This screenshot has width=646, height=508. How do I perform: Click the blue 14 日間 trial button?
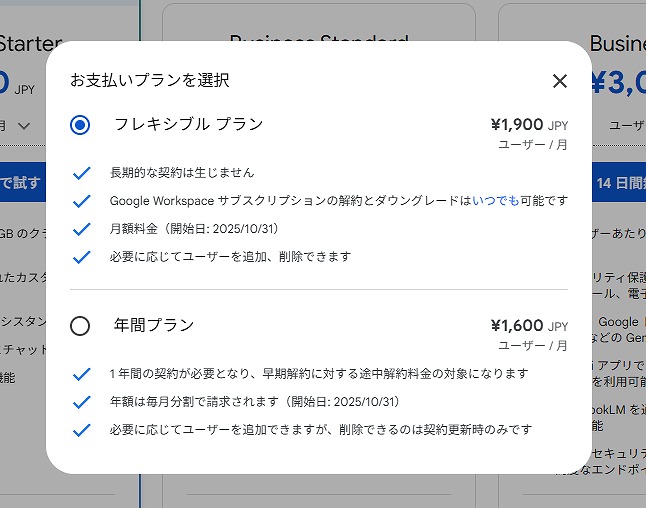[x=620, y=183]
